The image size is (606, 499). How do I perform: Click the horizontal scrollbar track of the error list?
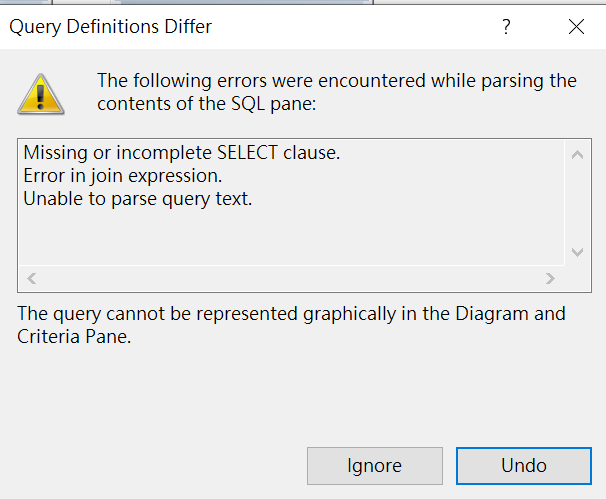click(x=290, y=278)
